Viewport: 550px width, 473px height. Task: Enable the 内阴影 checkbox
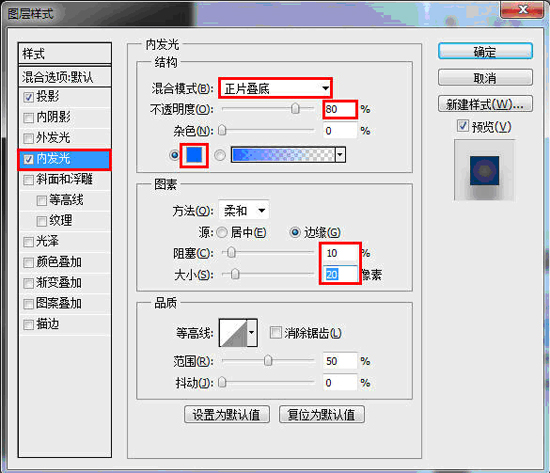pyautogui.click(x=28, y=118)
